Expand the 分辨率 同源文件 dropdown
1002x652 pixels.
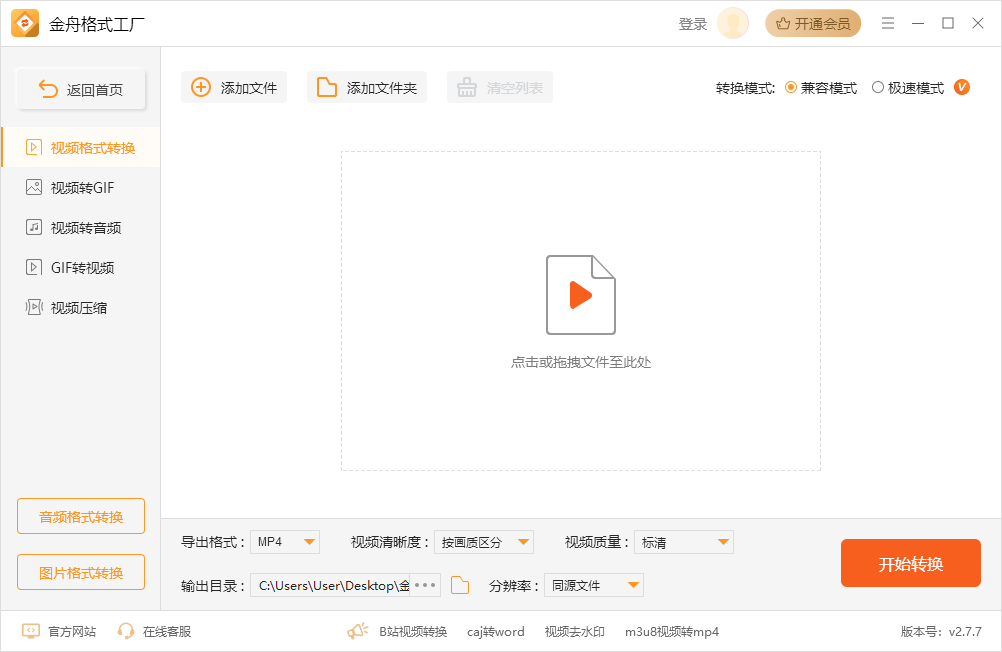(594, 585)
